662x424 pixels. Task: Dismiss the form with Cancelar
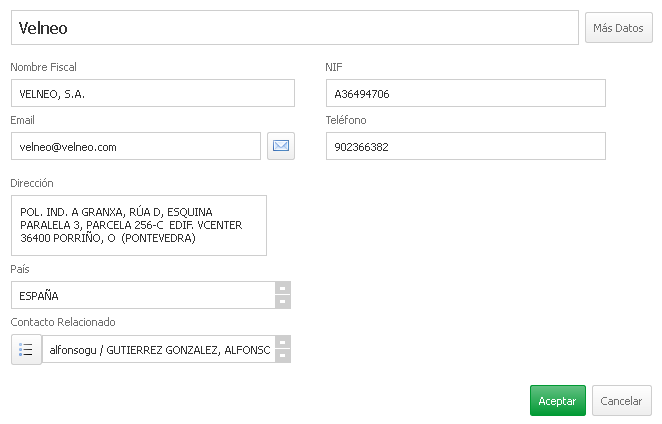(621, 400)
